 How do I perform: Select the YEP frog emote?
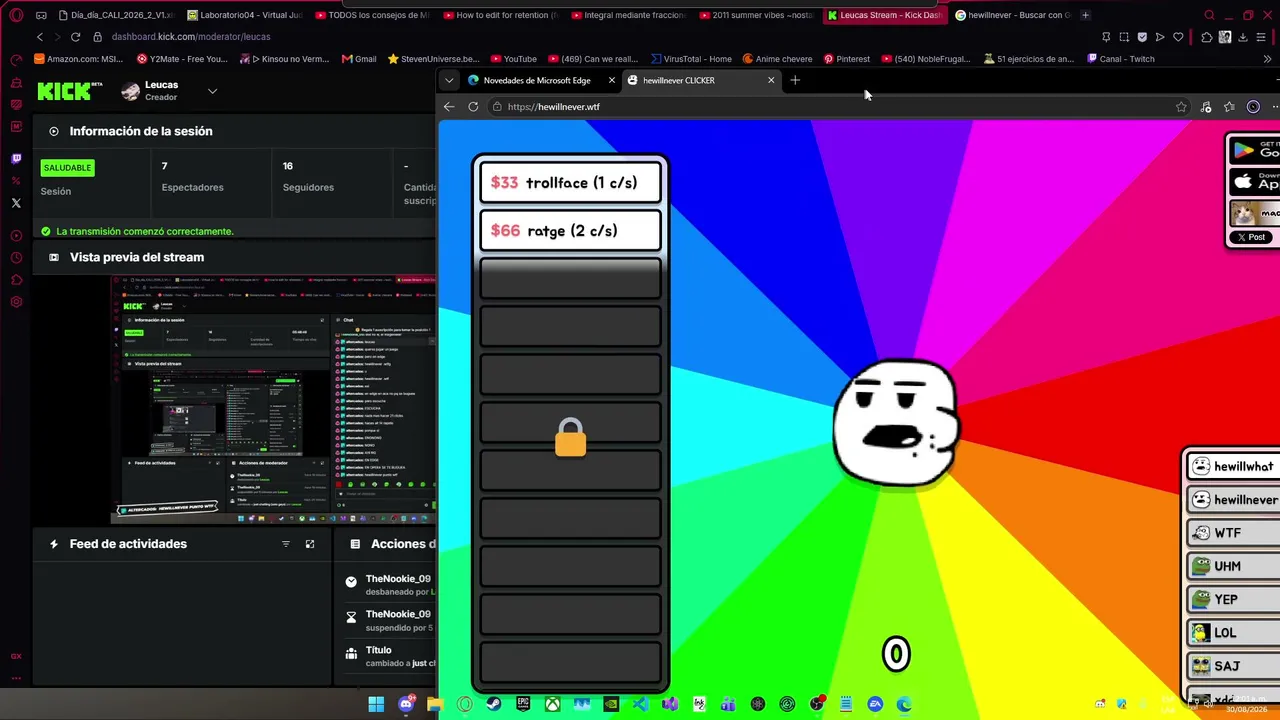(1233, 599)
